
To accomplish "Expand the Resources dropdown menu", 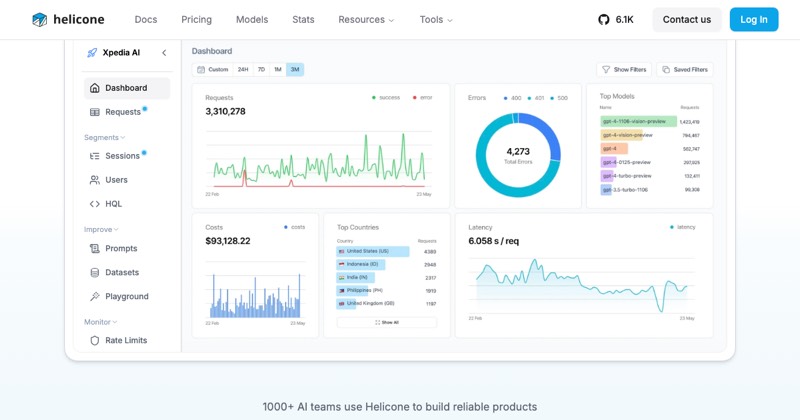I will point(366,19).
